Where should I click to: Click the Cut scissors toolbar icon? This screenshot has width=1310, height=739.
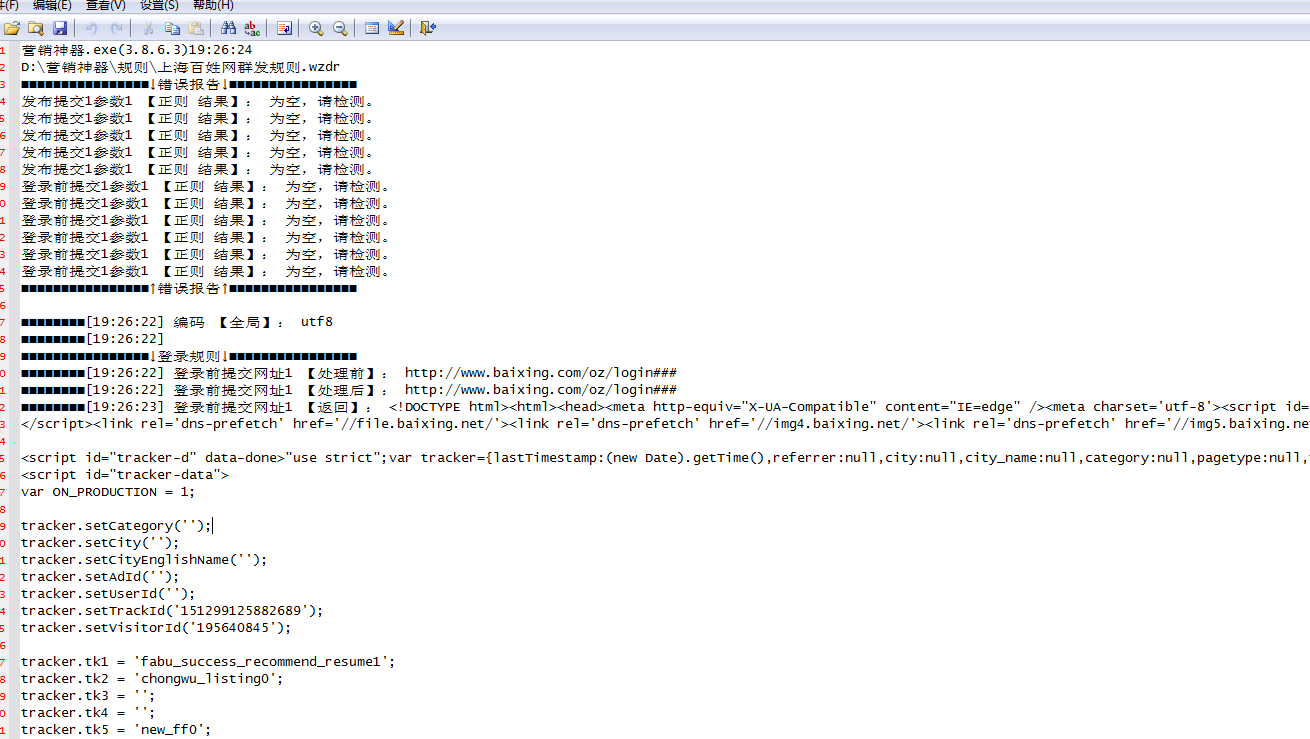(148, 28)
